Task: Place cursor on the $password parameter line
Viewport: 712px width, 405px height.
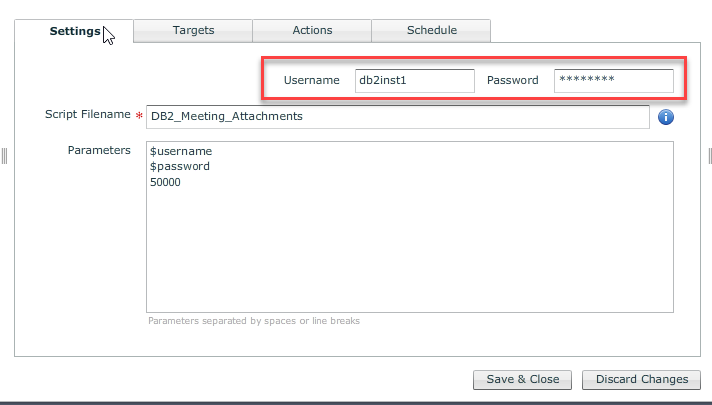Action: pos(180,167)
